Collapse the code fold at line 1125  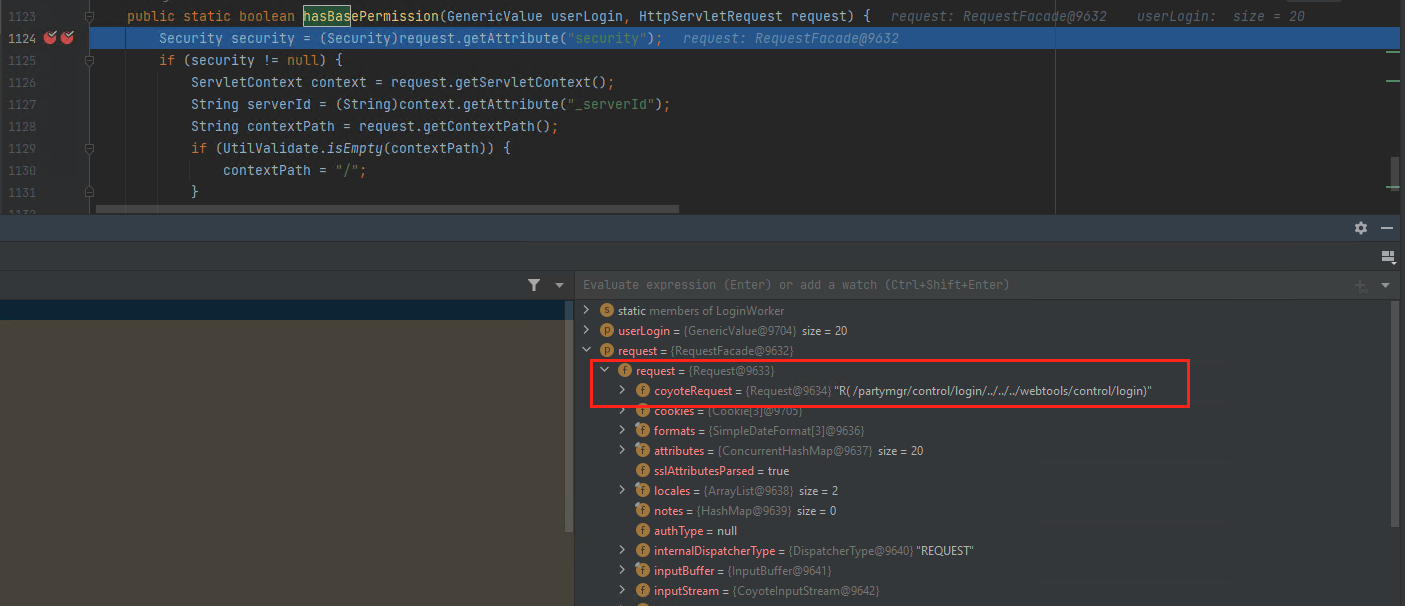point(89,60)
